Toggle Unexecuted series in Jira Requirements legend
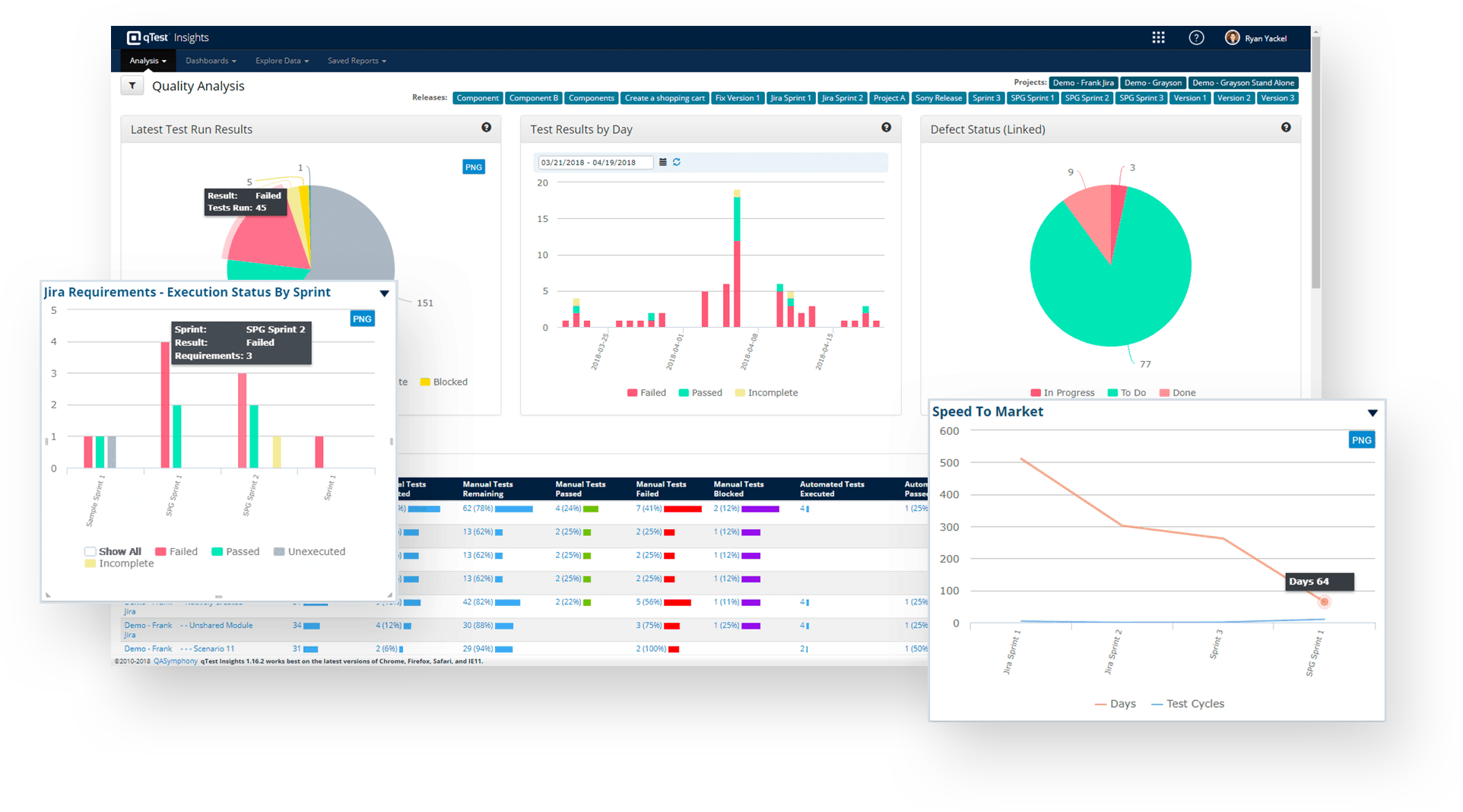This screenshot has width=1463, height=812. [x=309, y=551]
